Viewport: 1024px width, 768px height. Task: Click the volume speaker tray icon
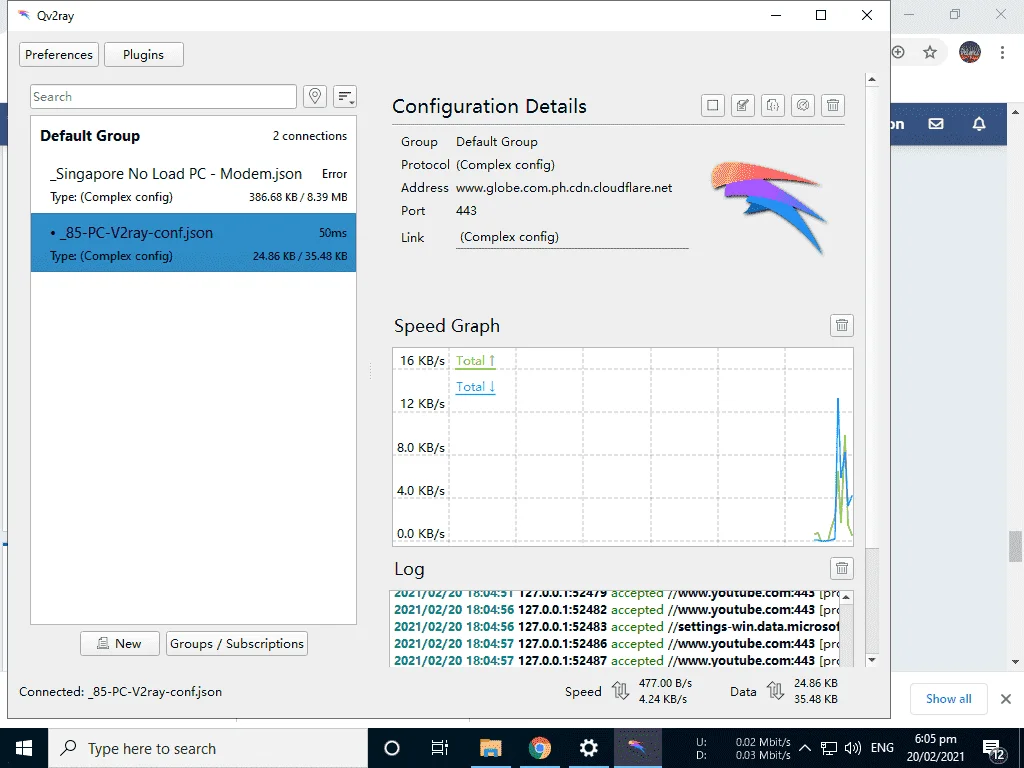pos(852,748)
